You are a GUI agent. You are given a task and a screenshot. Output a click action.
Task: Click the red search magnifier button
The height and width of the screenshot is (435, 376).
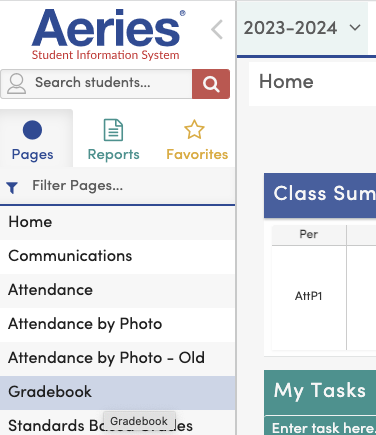coord(211,84)
